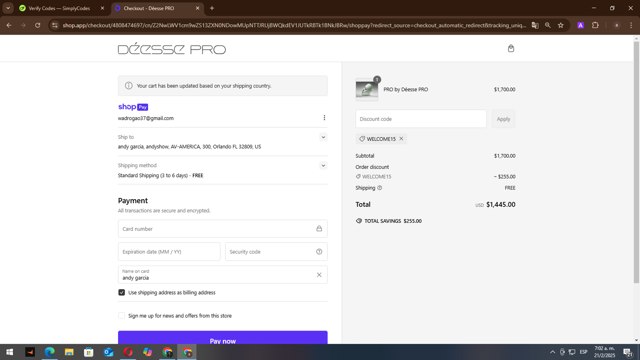
Task: Open the zoom magnifier icon in address bar
Action: (x=548, y=25)
